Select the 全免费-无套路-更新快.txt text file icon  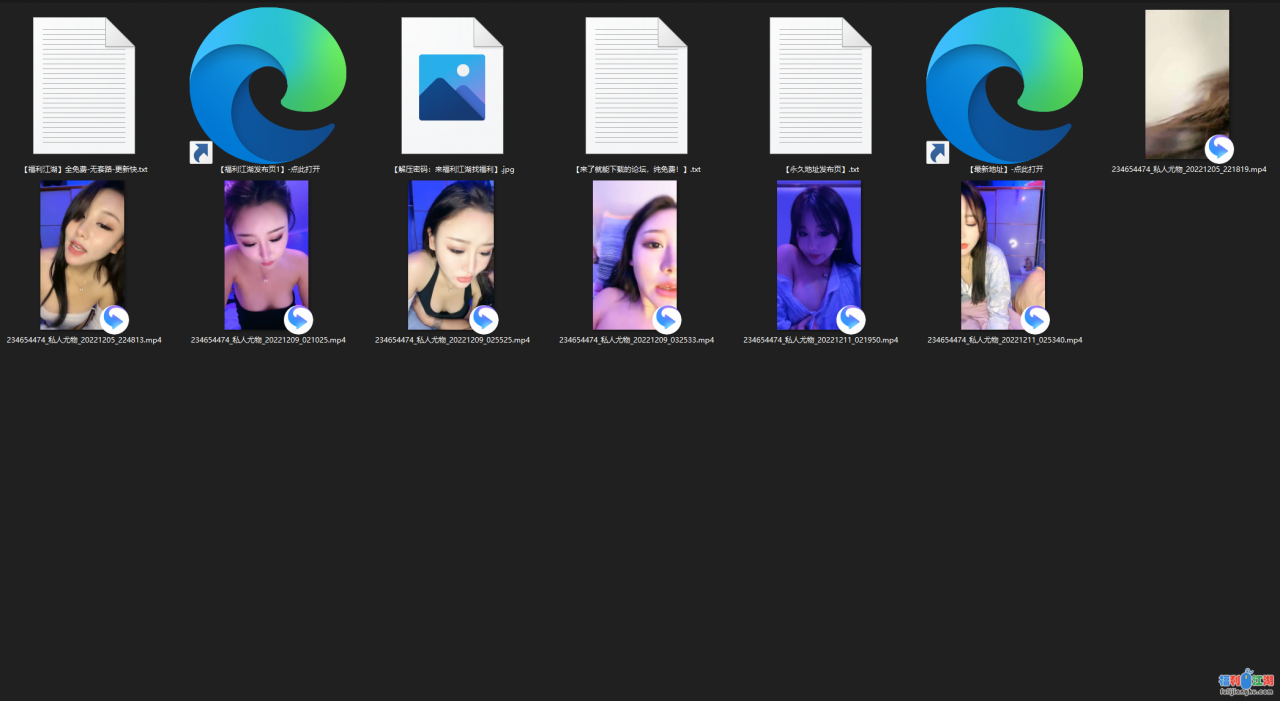(x=84, y=86)
